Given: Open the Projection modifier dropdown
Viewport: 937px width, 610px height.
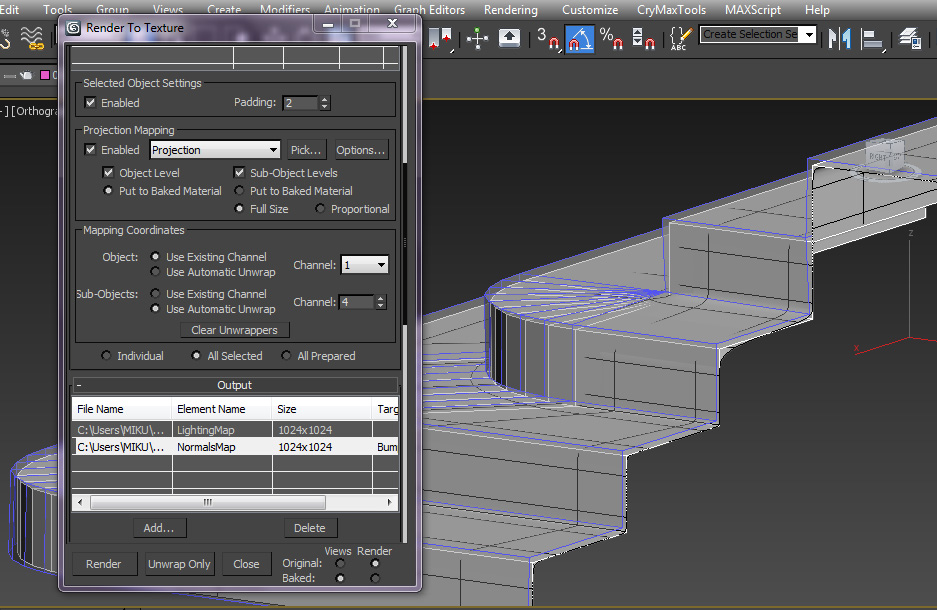Looking at the screenshot, I should click(x=215, y=149).
